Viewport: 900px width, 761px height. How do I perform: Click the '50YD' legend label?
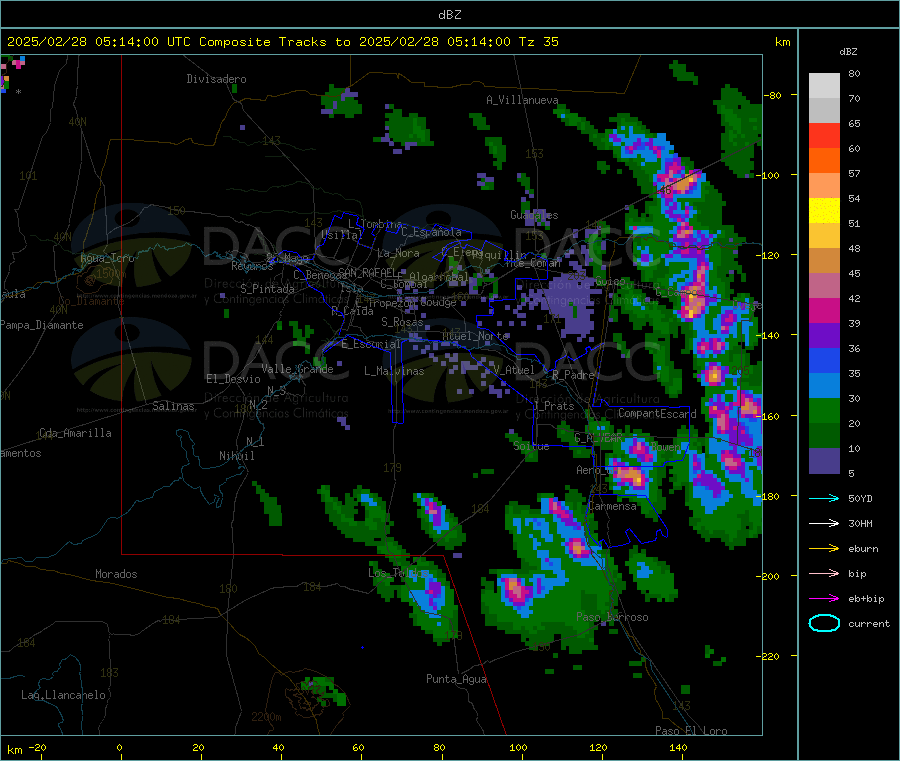pos(860,499)
